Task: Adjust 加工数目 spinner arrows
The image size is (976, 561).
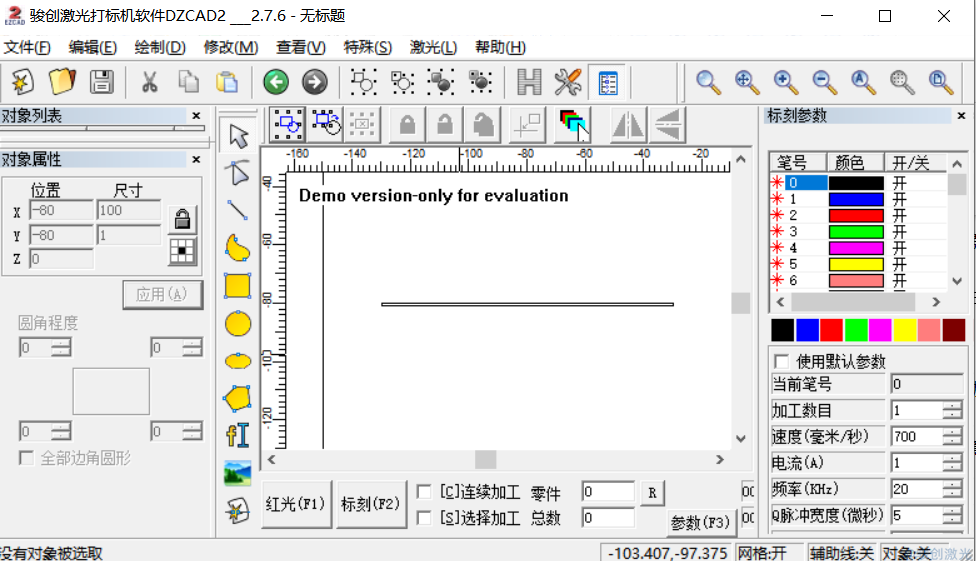Action: click(x=952, y=410)
